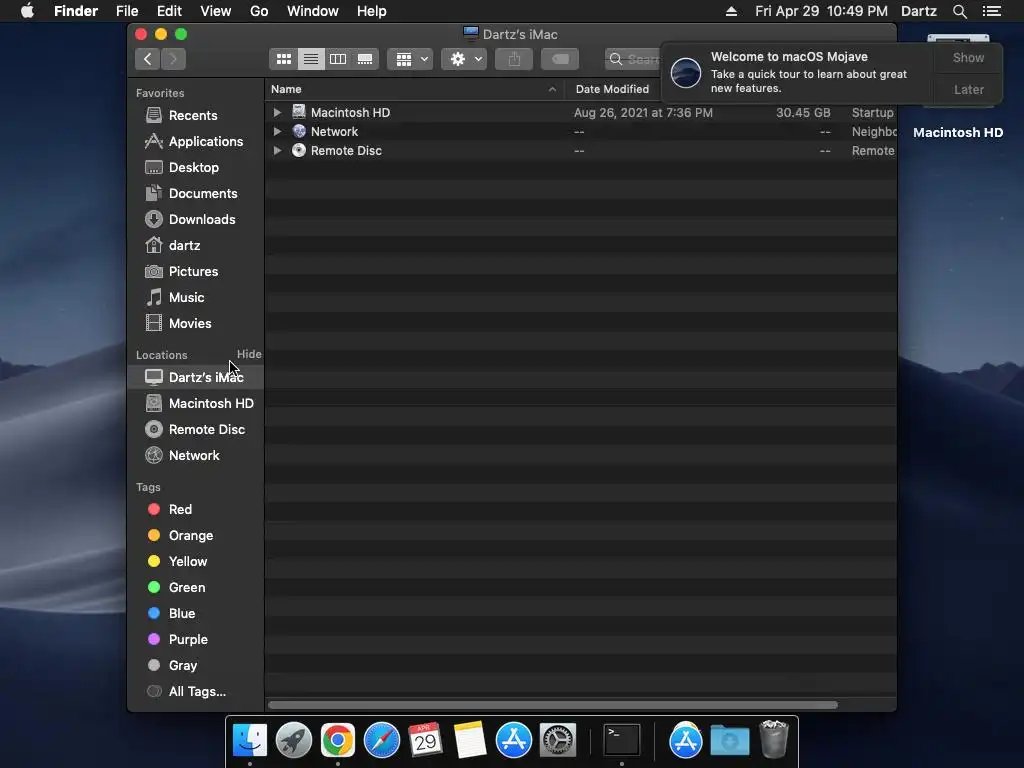Switch to gallery view in Finder toolbar

365,59
